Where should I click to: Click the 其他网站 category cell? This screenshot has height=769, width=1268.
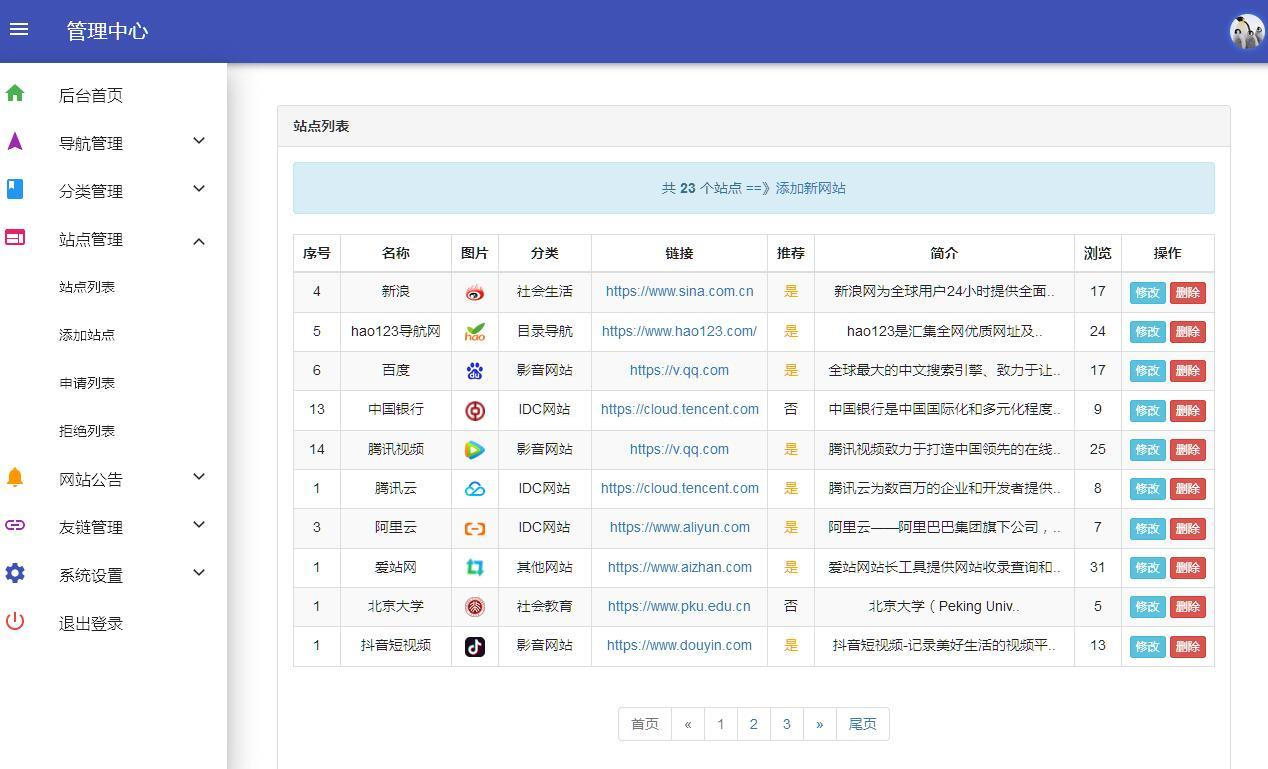click(545, 567)
